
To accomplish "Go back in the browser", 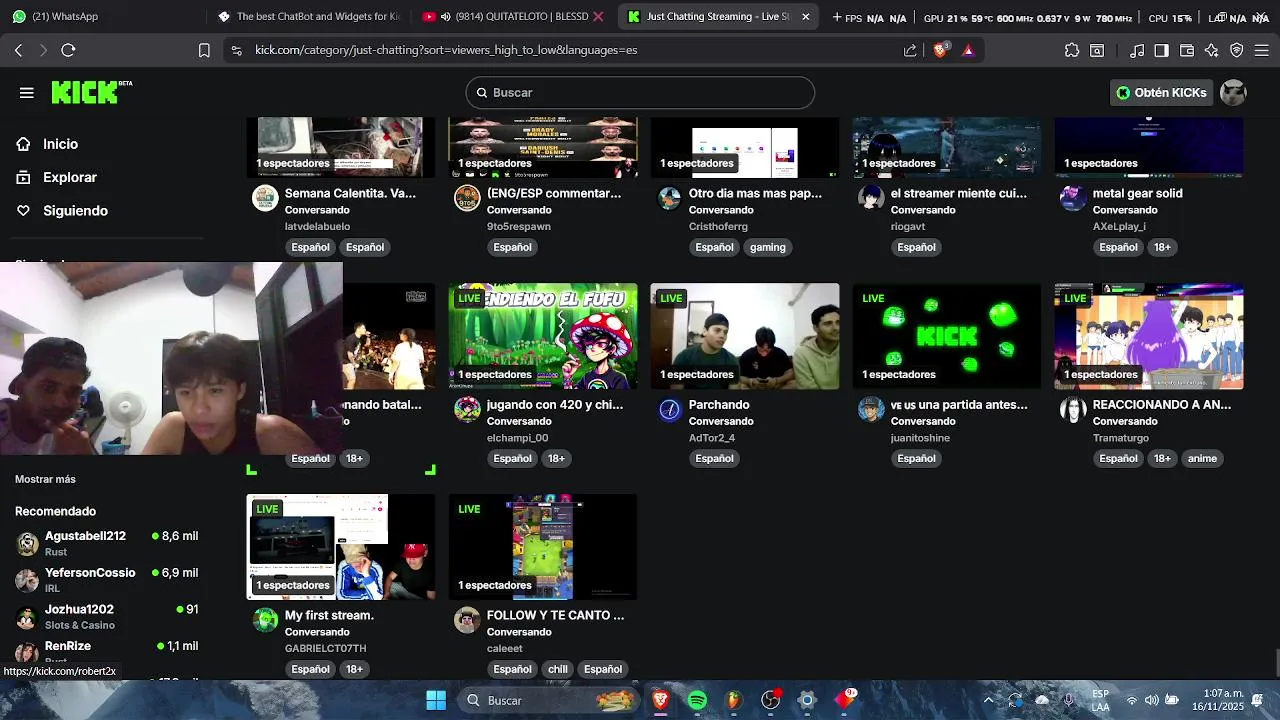I will 19,50.
